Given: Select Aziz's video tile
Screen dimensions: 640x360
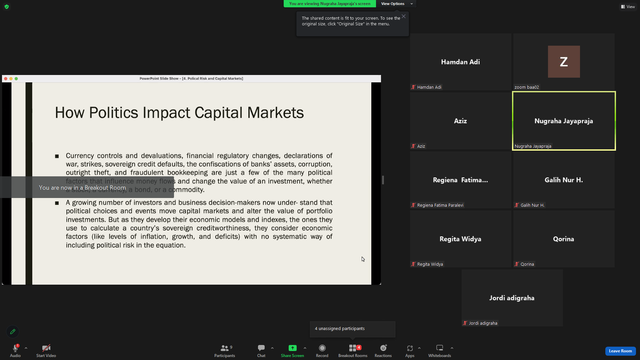Looking at the screenshot, I should tap(460, 121).
